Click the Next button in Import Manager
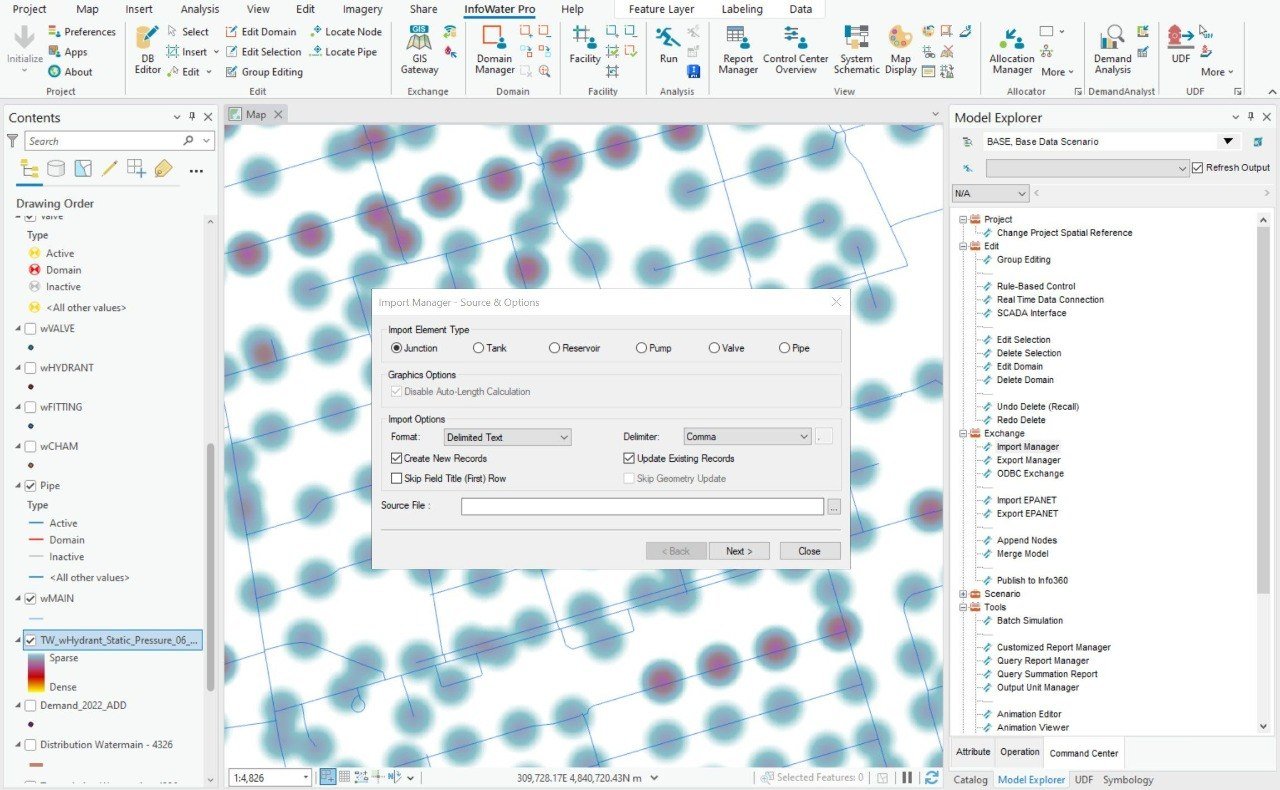 point(739,551)
